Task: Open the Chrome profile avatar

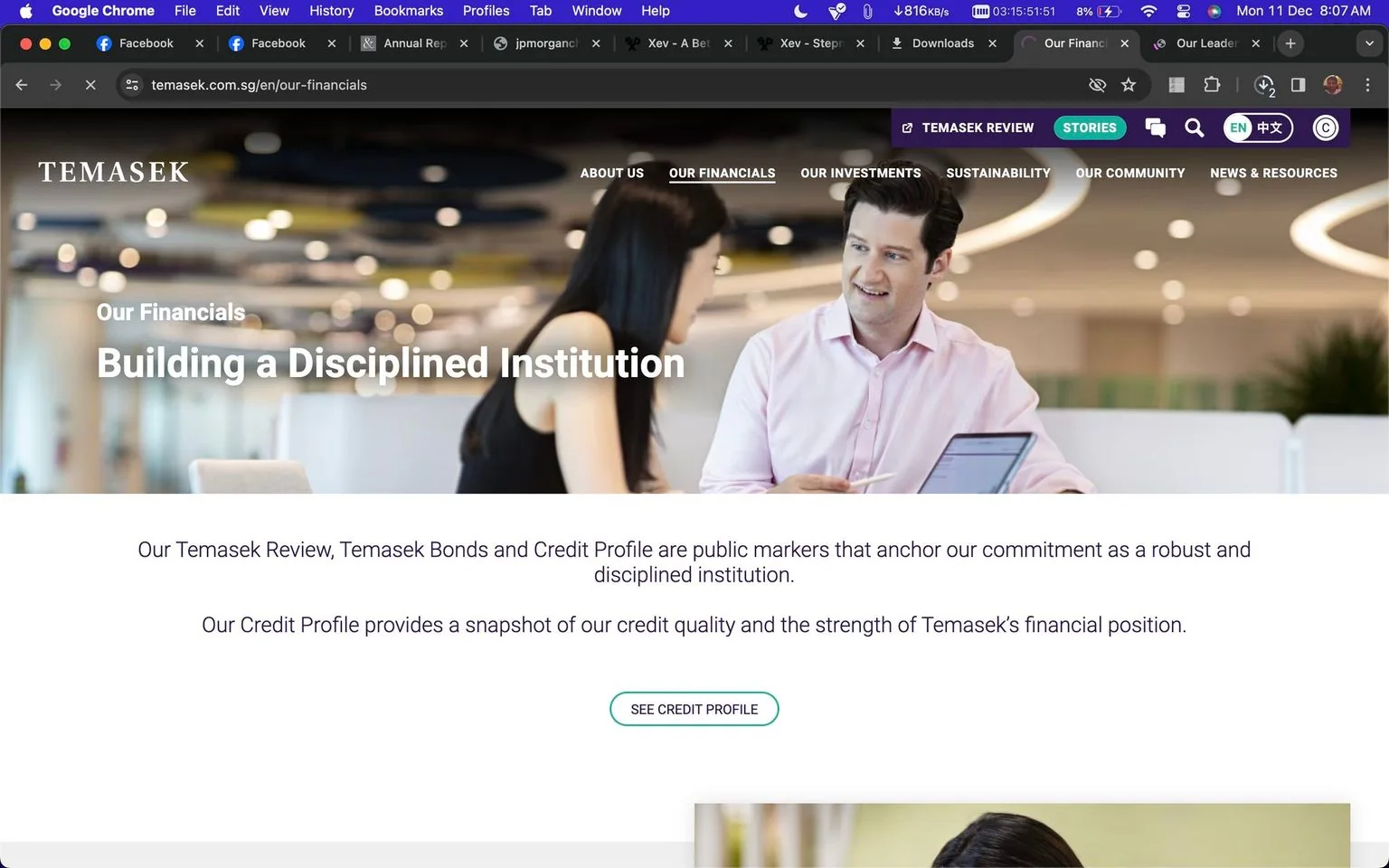Action: pos(1332,85)
